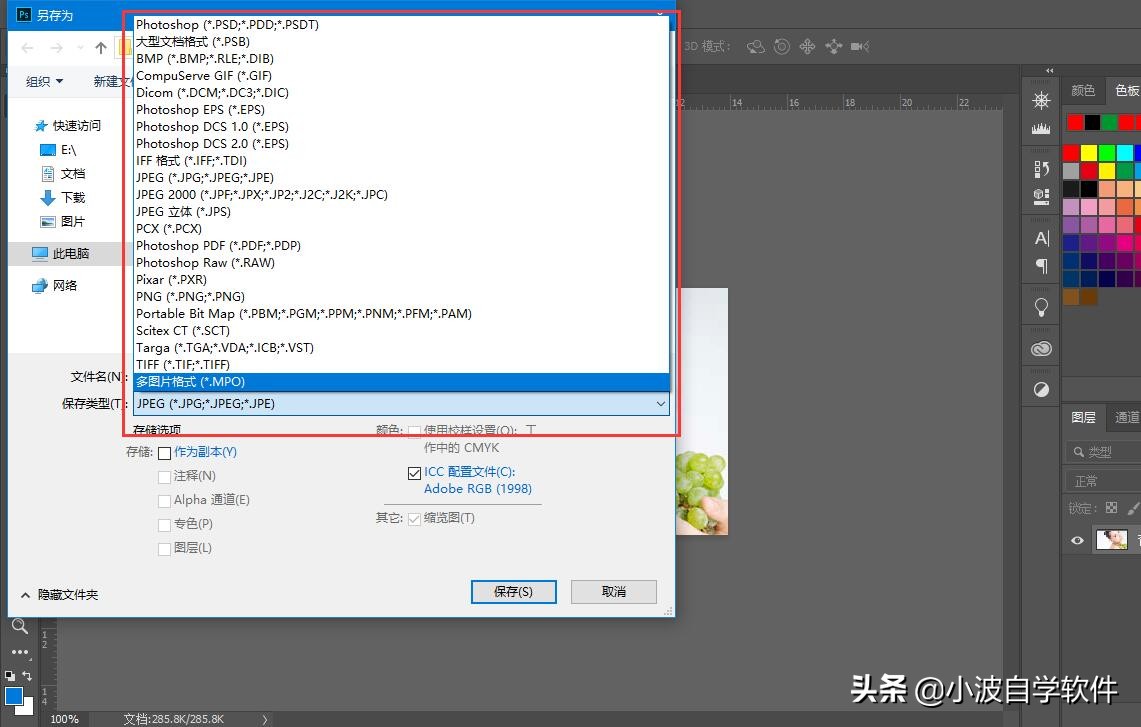Open recent locations dropdown arrow

[x=80, y=48]
